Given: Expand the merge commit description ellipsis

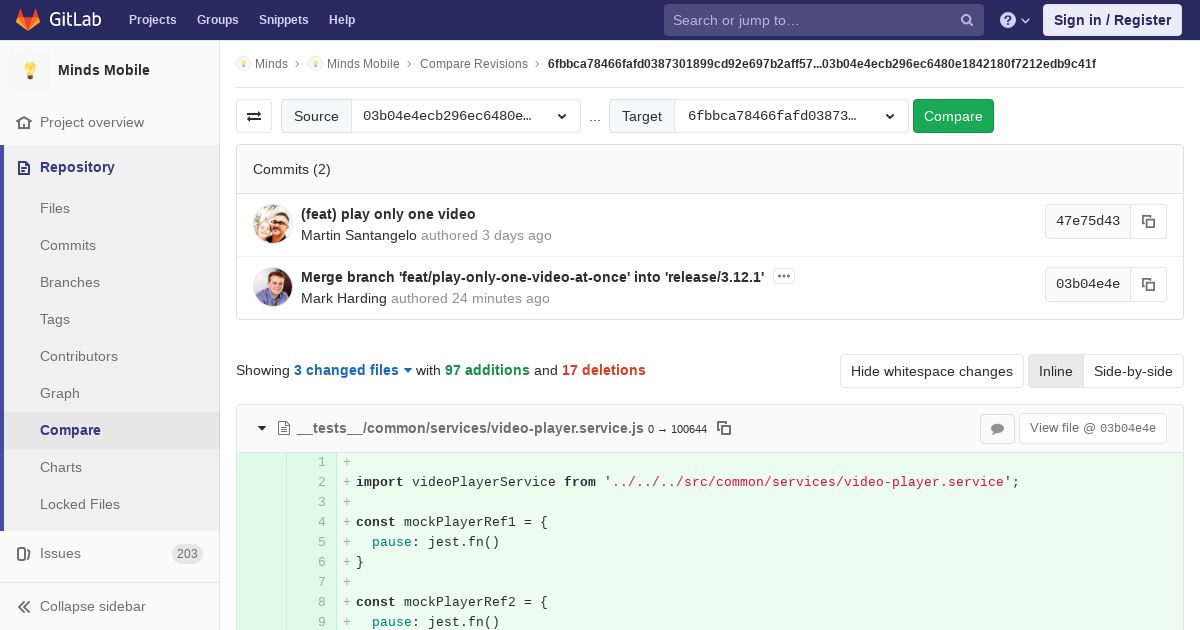Looking at the screenshot, I should click(784, 276).
